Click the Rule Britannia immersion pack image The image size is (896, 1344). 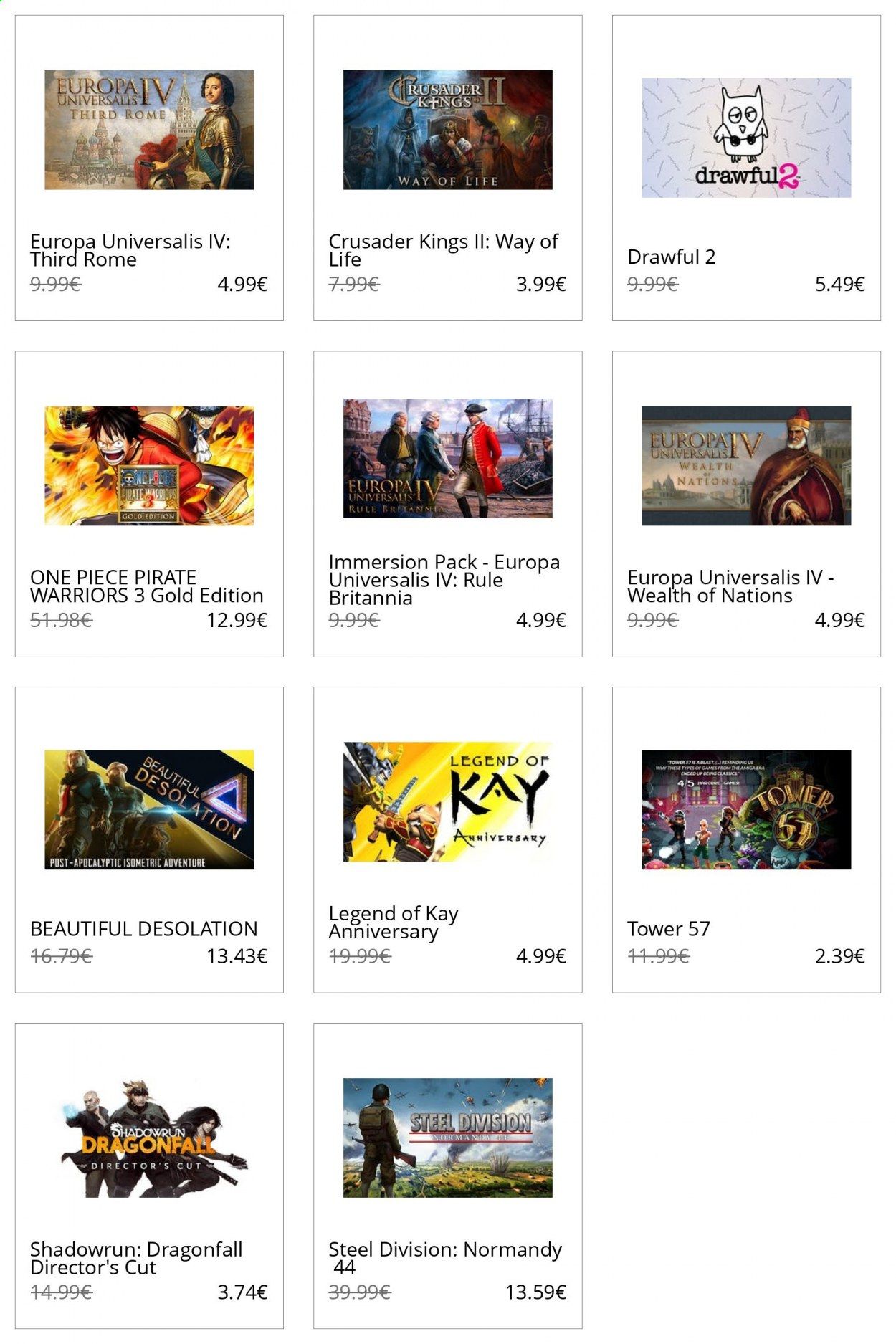(x=448, y=459)
